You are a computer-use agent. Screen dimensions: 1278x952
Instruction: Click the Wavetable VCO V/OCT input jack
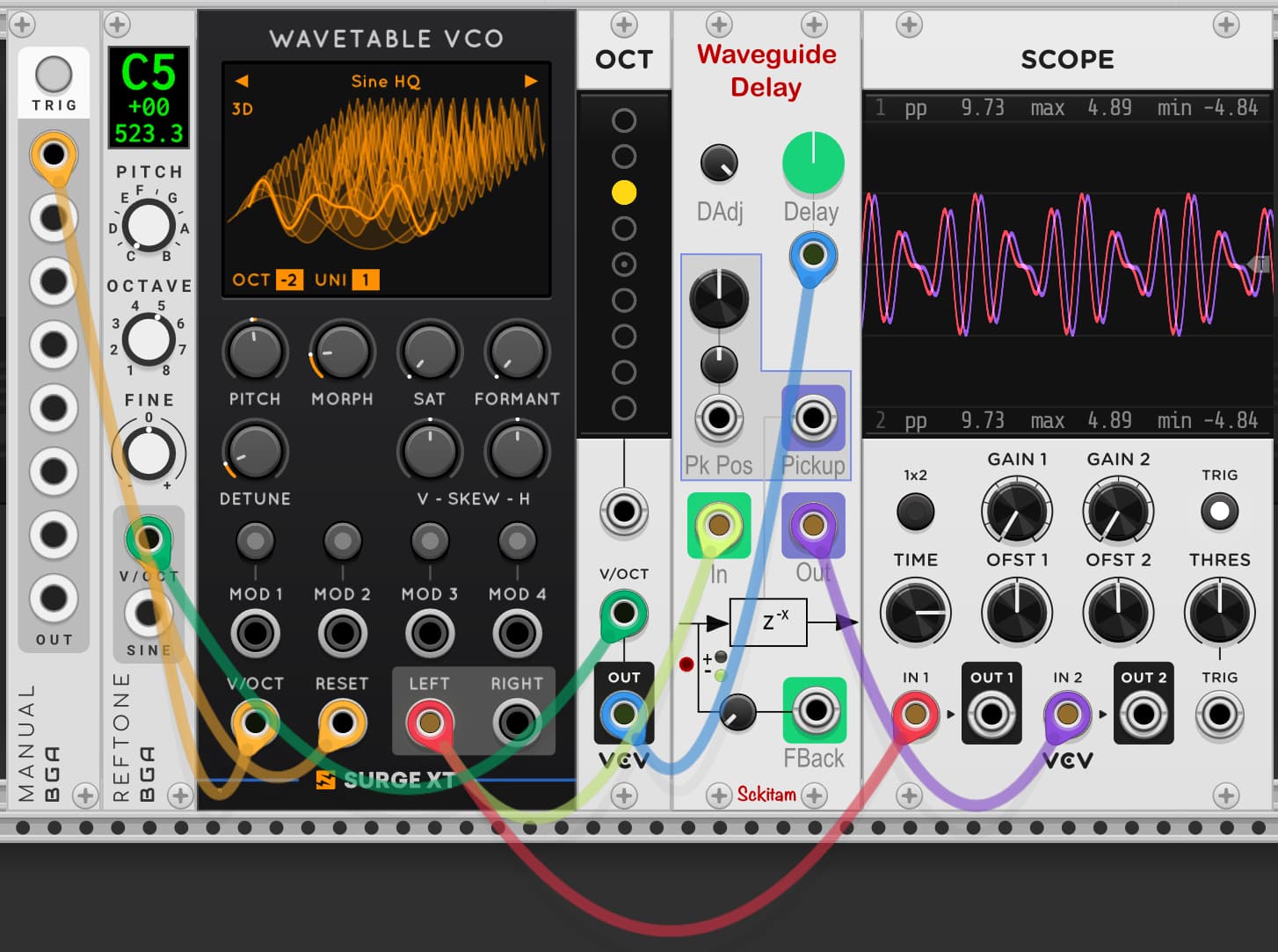pos(255,723)
